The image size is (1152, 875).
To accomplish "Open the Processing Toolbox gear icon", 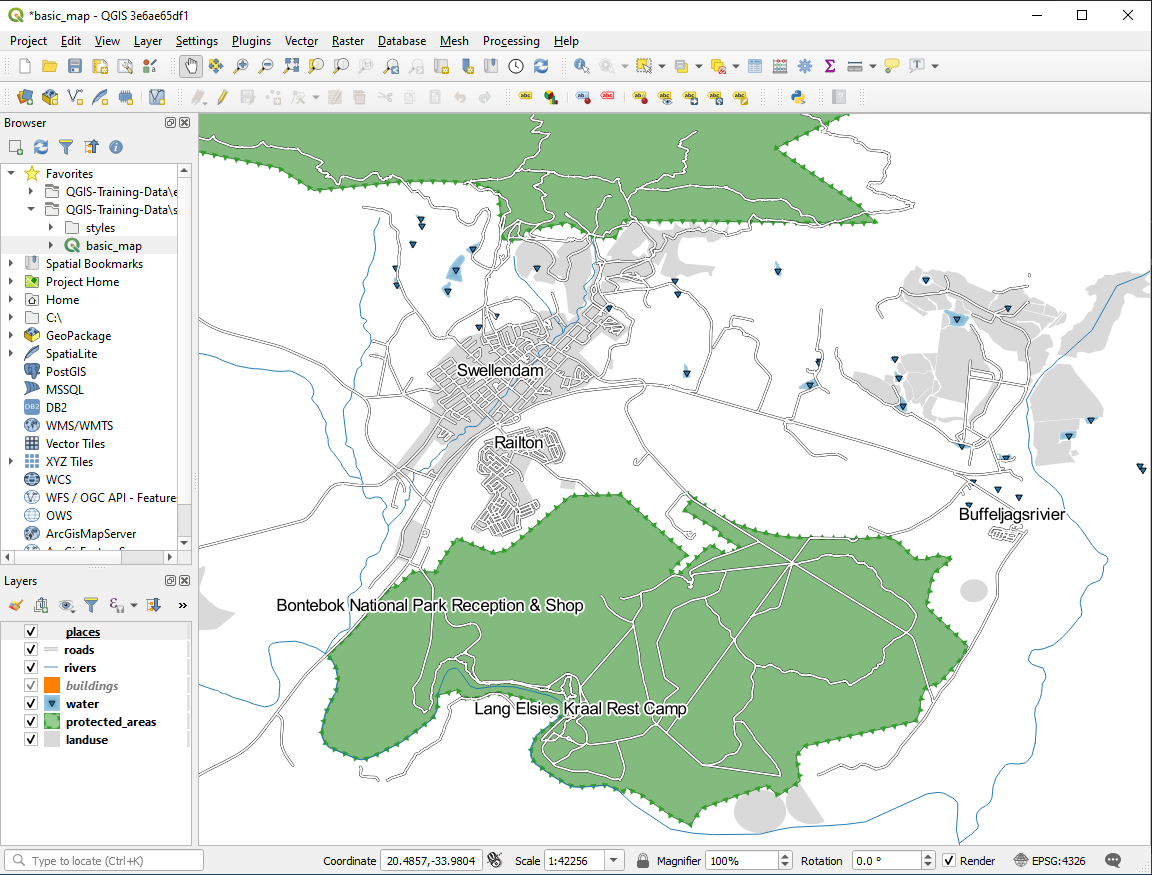I will point(804,66).
